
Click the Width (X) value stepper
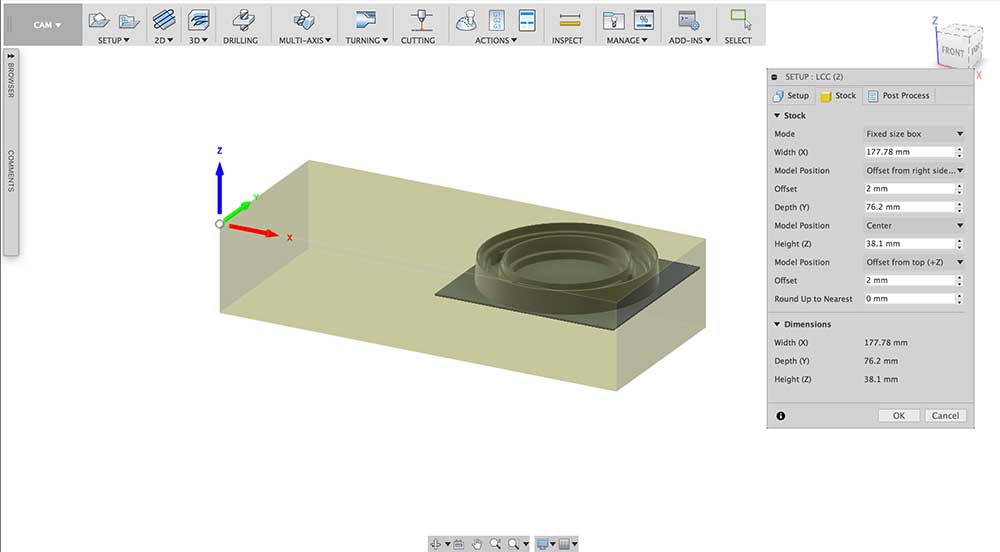coord(960,152)
